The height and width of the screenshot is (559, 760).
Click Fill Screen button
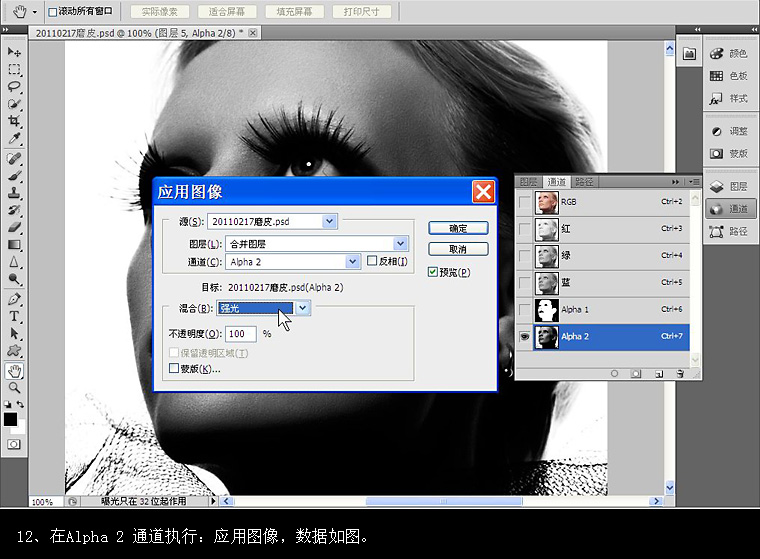(x=294, y=12)
